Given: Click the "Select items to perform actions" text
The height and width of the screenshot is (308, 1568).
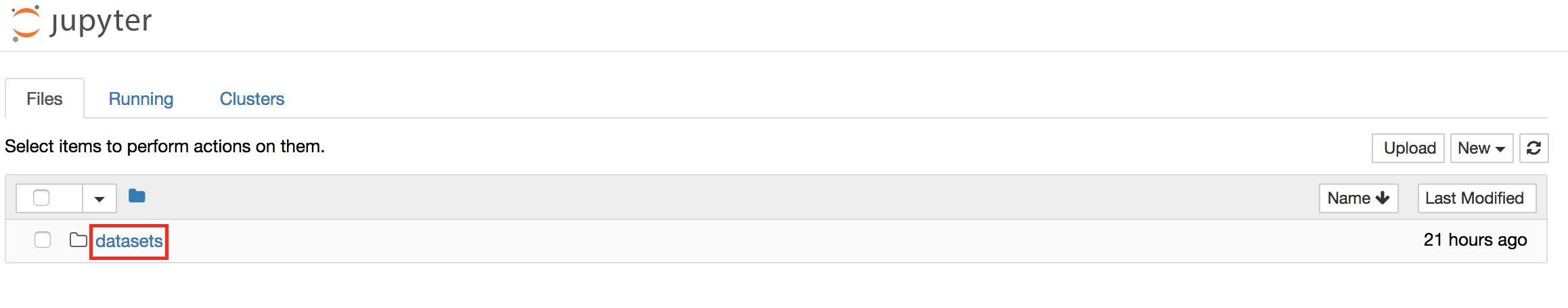Looking at the screenshot, I should (164, 146).
